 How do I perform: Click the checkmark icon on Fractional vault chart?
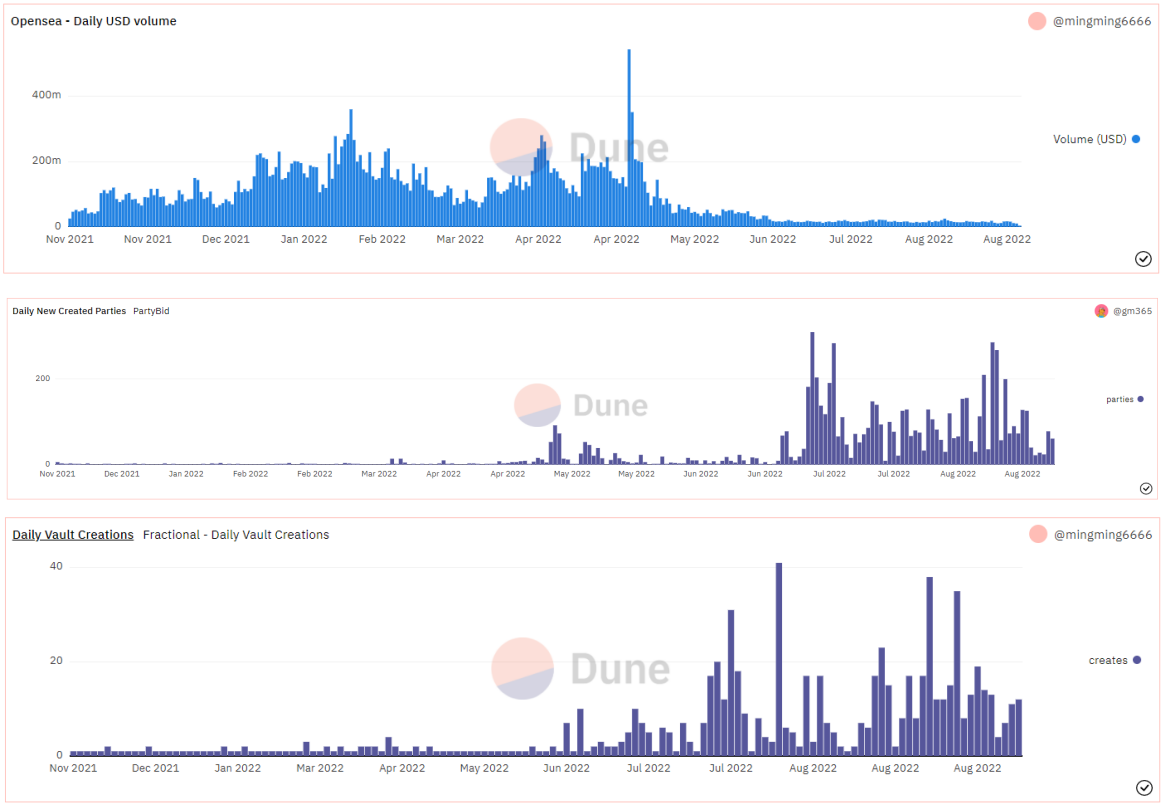[1143, 787]
